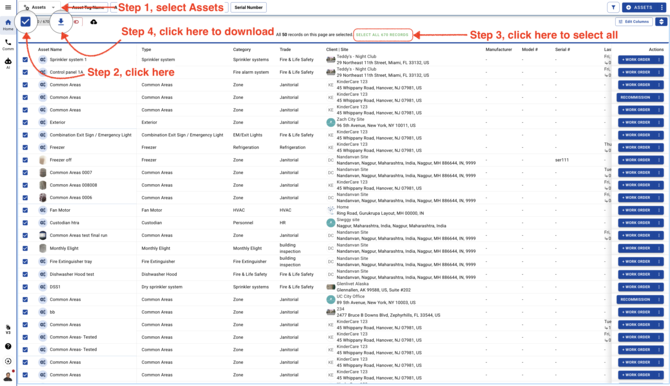Create Work Order for Monthly Elight

[x=636, y=248]
